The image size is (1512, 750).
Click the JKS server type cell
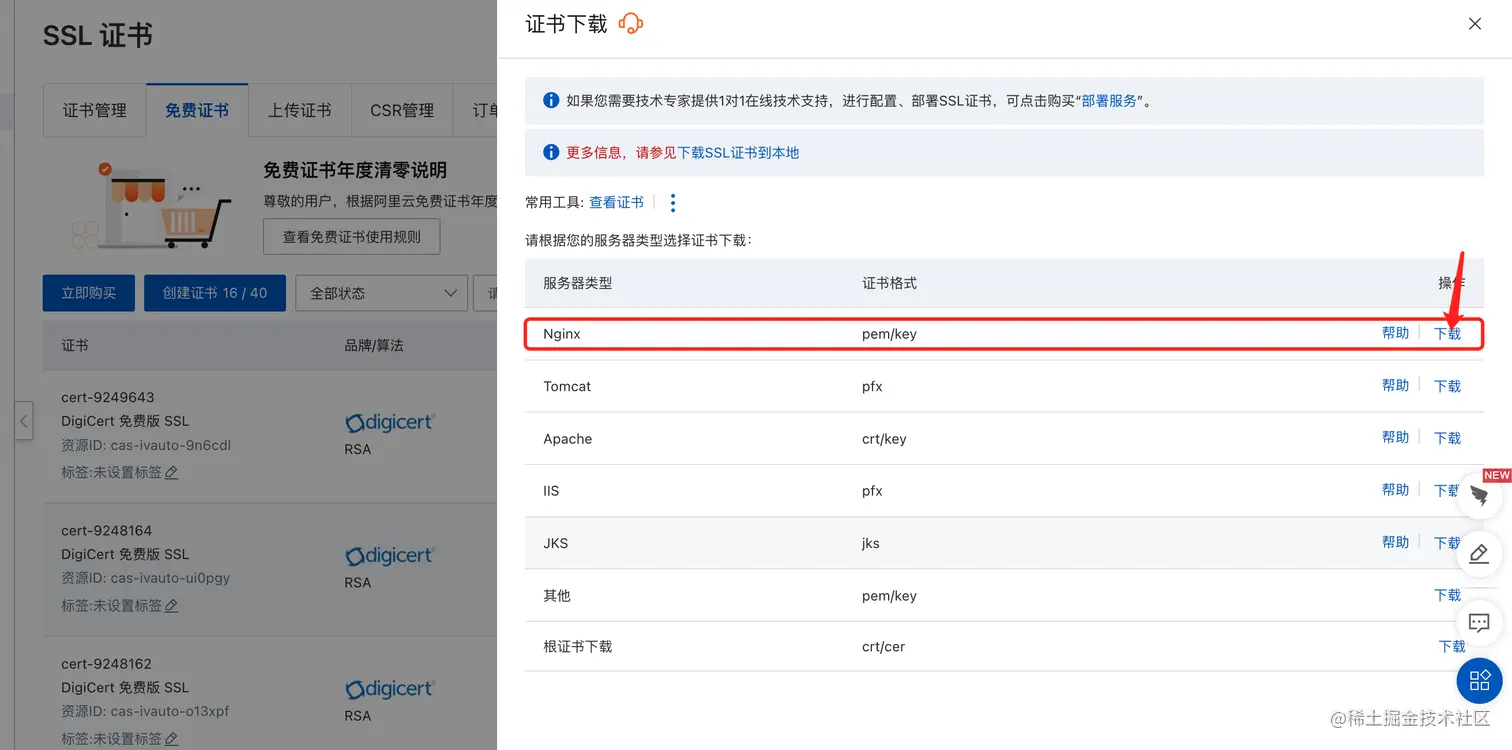coord(555,543)
